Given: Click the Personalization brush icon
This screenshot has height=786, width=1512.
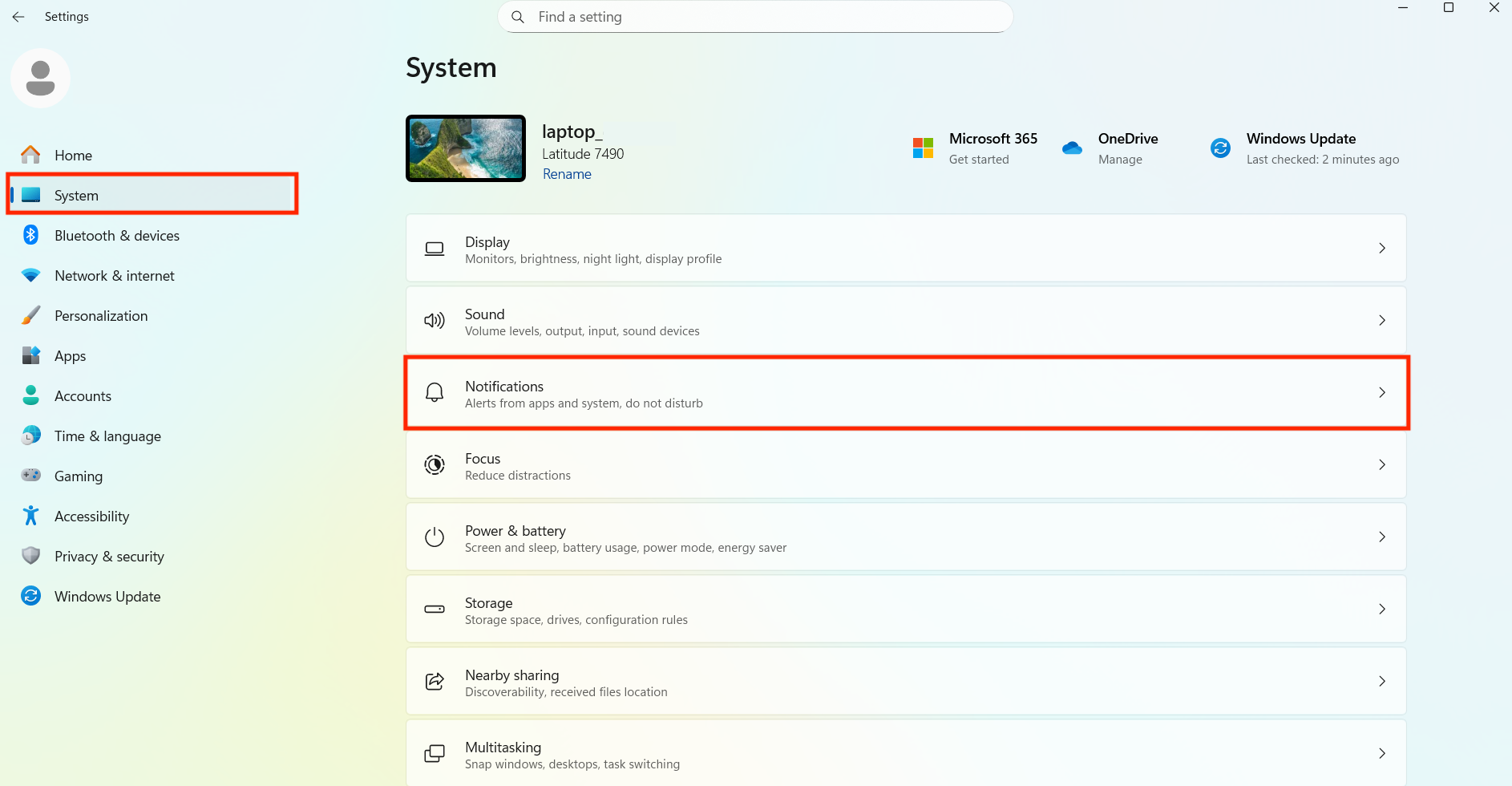Looking at the screenshot, I should coord(30,315).
